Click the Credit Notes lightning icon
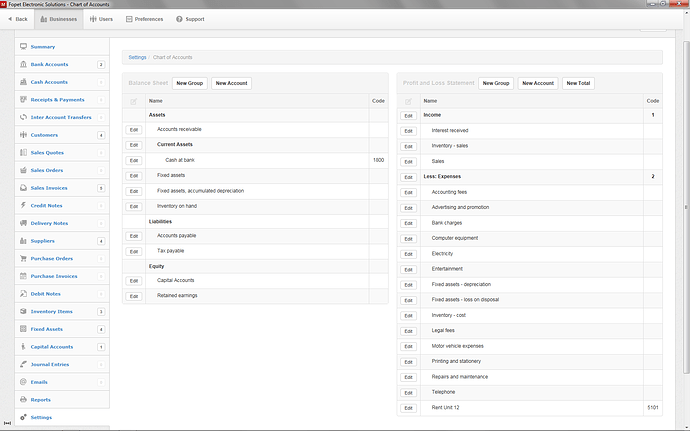690x431 pixels. tap(23, 205)
